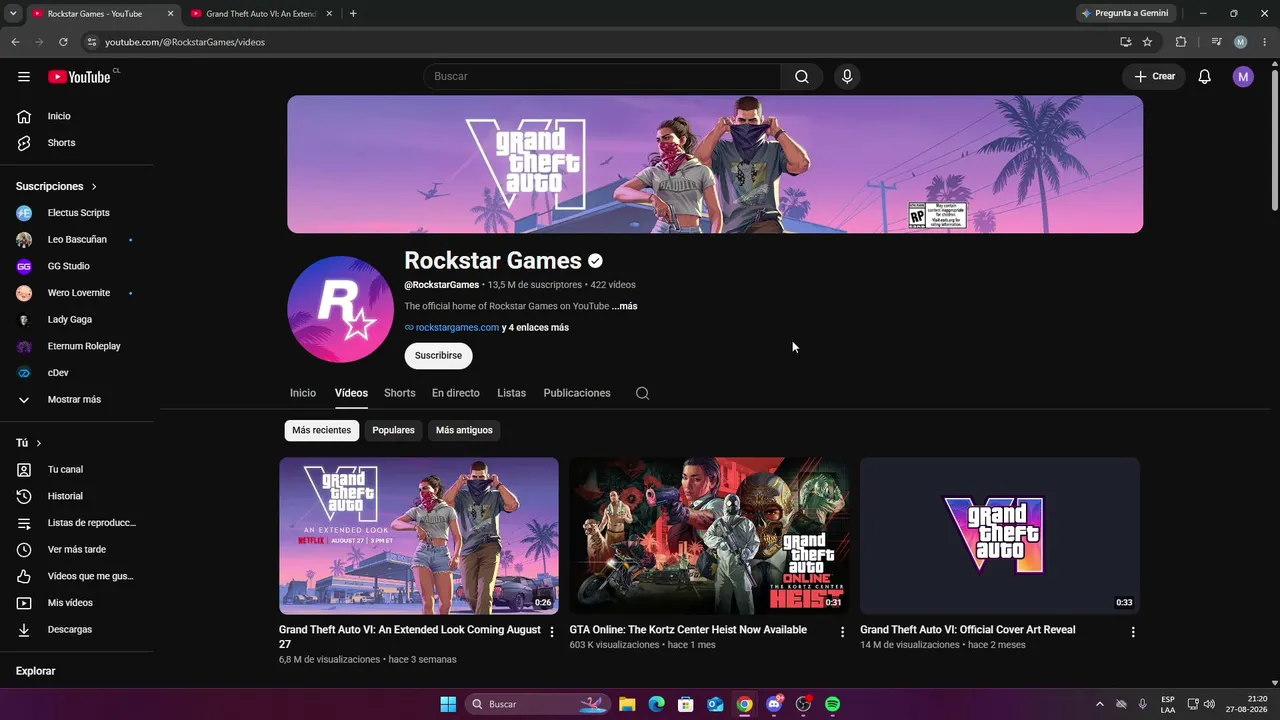This screenshot has width=1280, height=720.
Task: Open the Extended Look Coming August 27 title
Action: (410, 637)
